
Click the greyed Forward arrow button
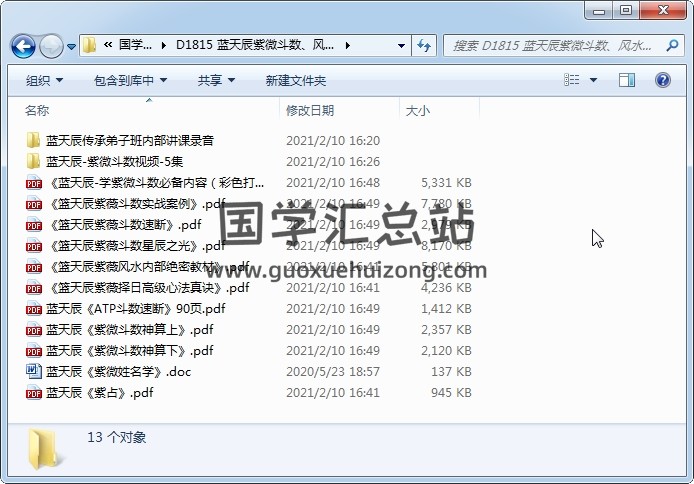point(51,46)
